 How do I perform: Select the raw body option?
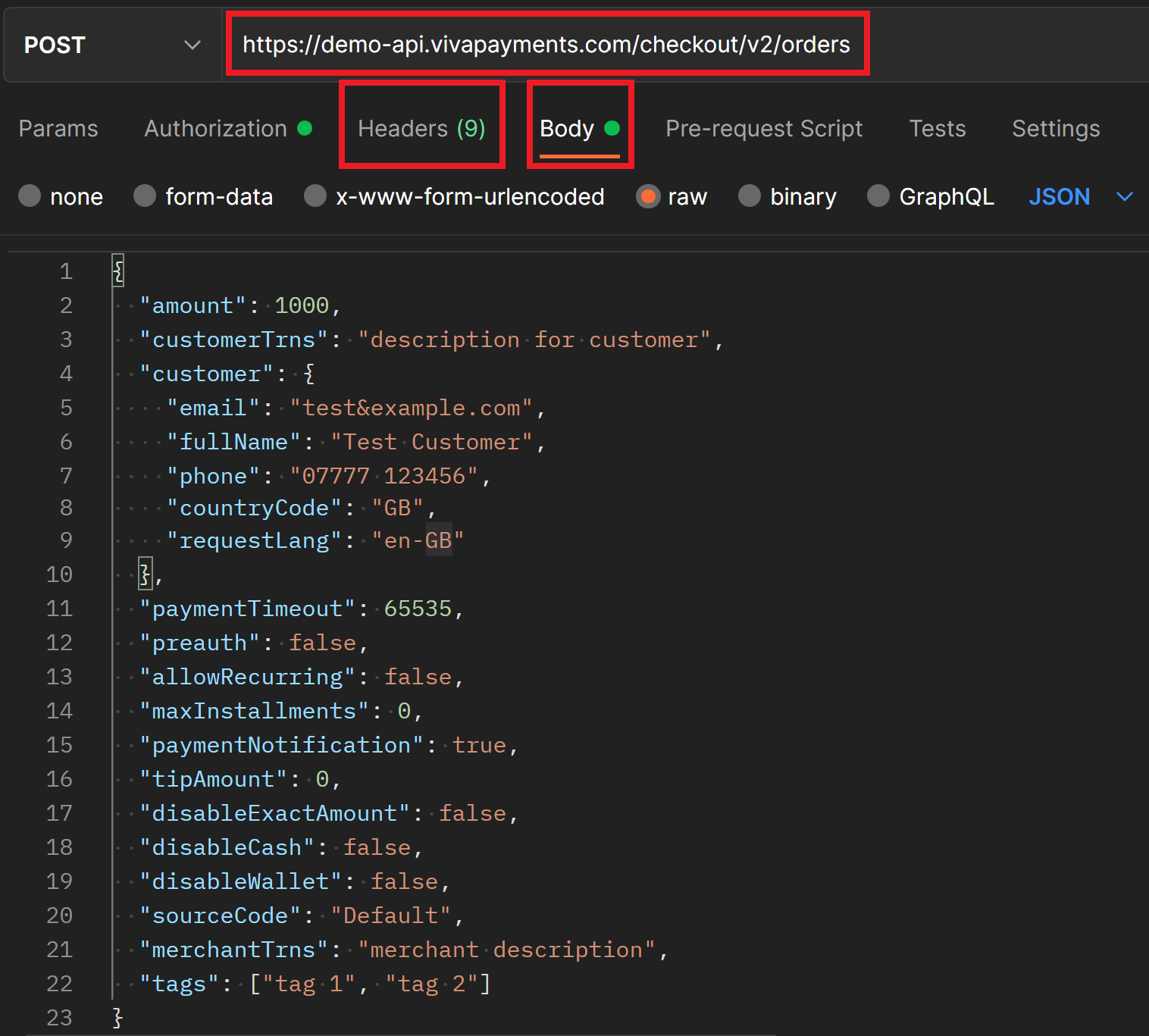pos(672,196)
